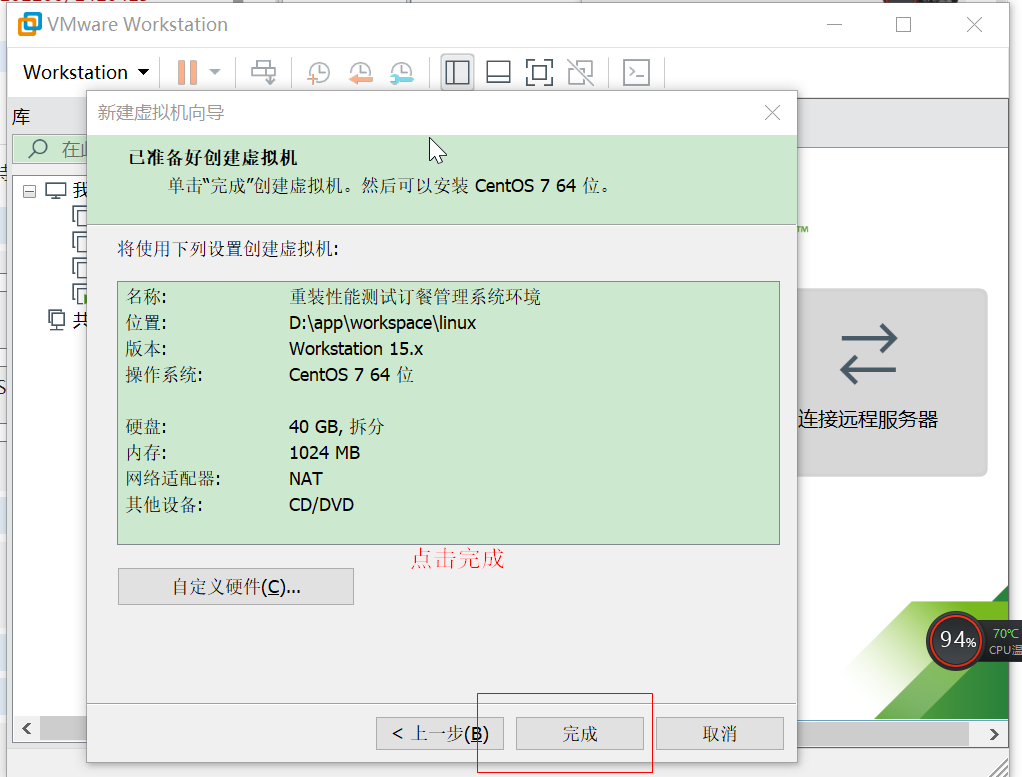Click the Unity mode toolbar icon
1022x777 pixels.
click(581, 72)
